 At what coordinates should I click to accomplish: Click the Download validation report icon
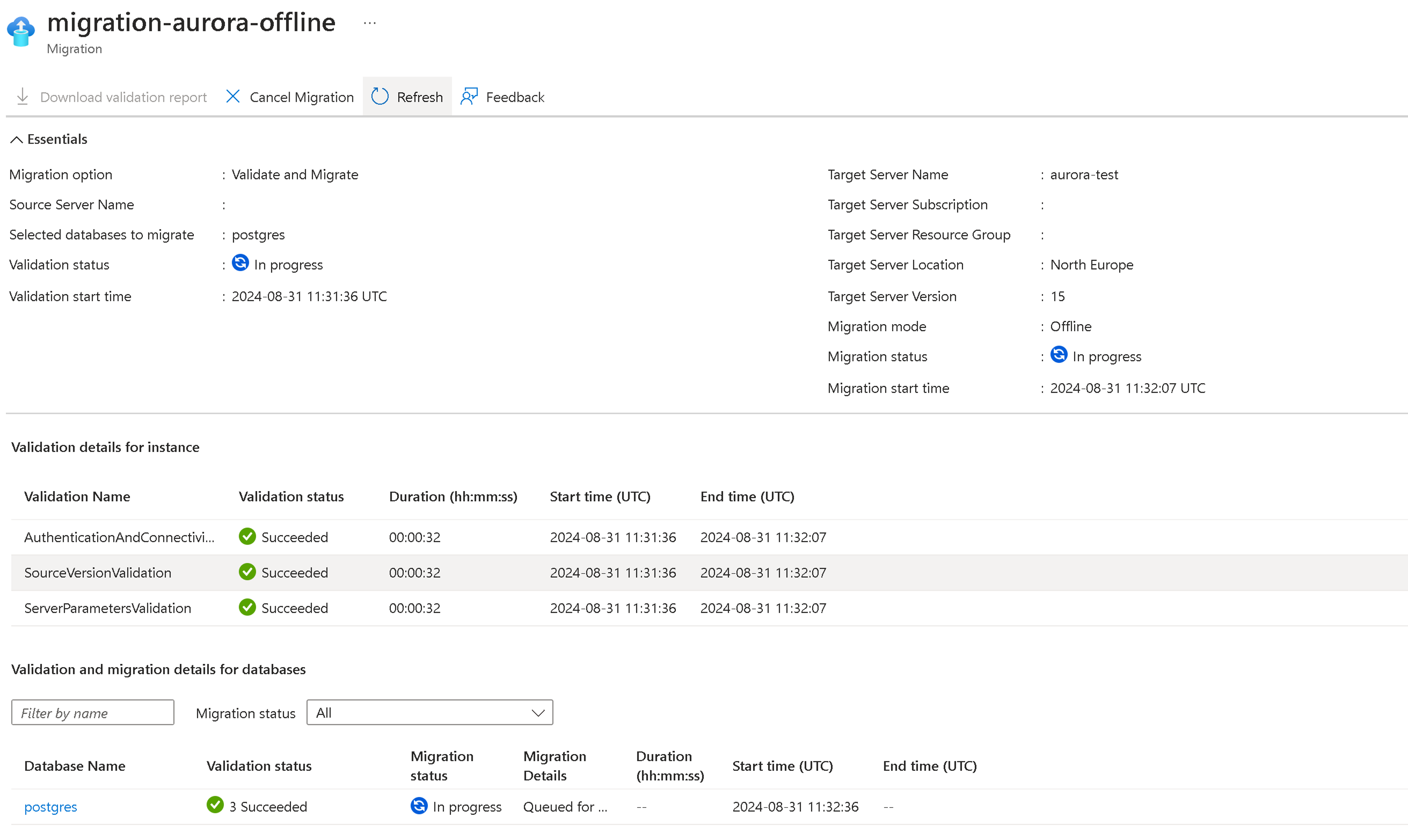(x=22, y=96)
